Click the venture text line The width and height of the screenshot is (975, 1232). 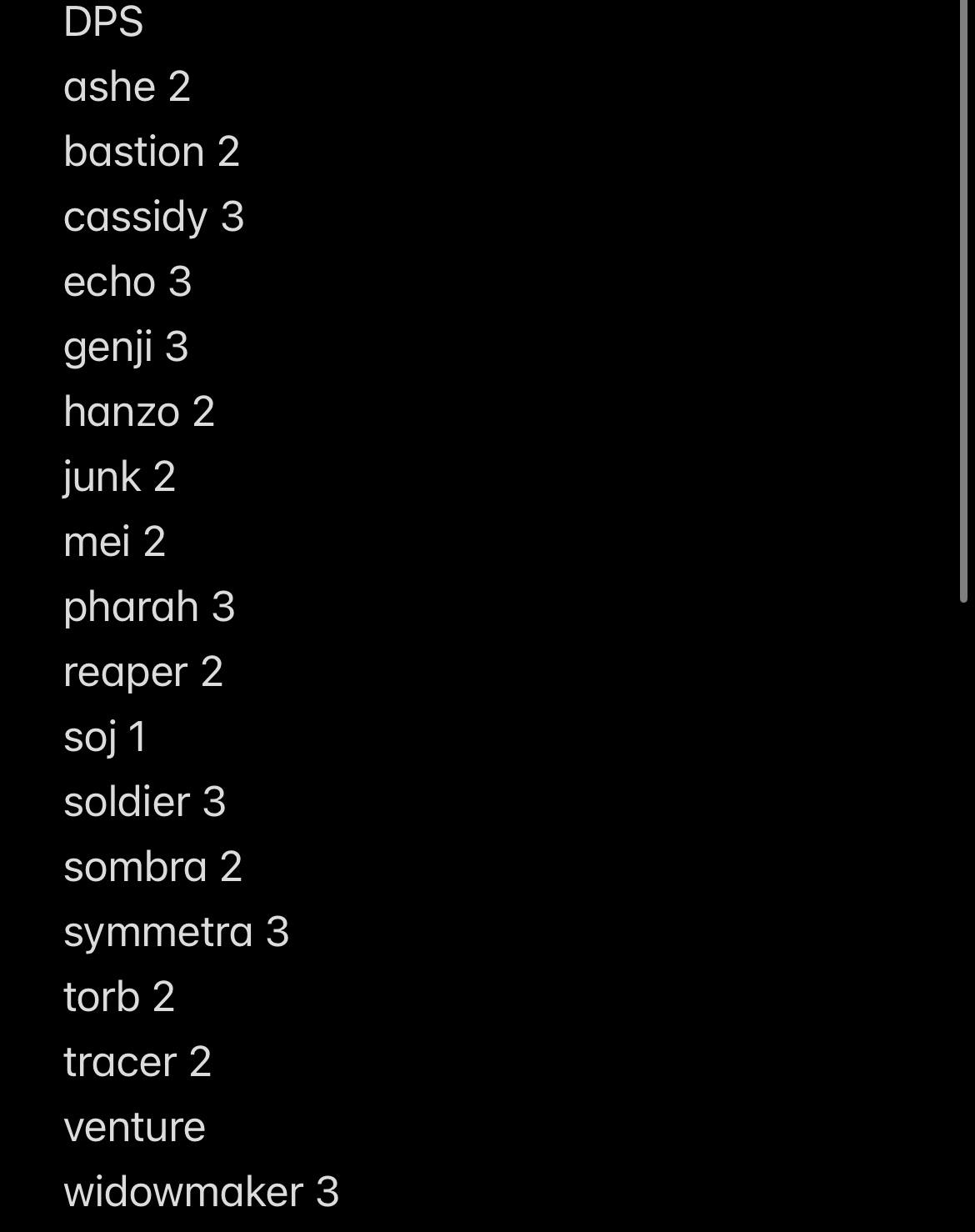(x=134, y=1127)
